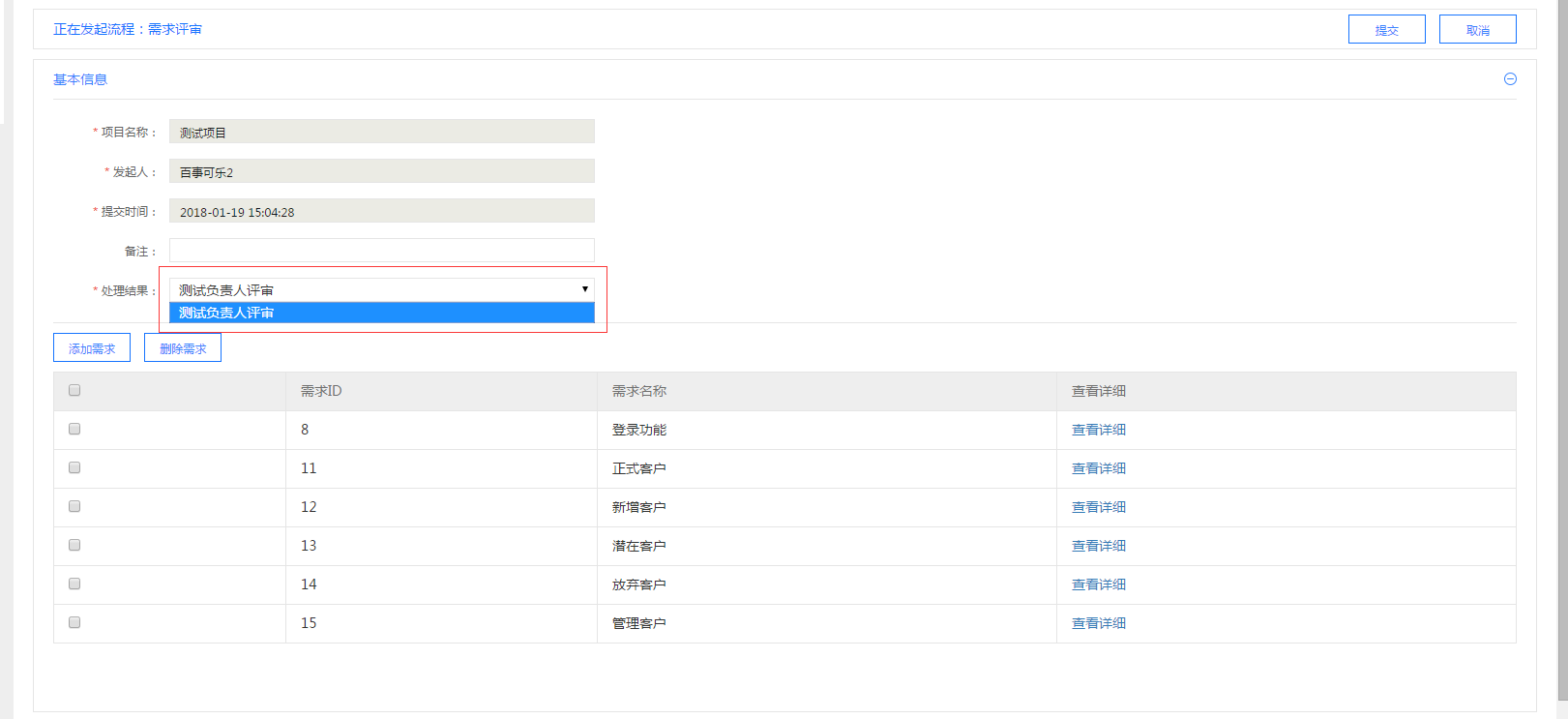Select 测试负责人评审 option in dropdown list

pos(381,313)
